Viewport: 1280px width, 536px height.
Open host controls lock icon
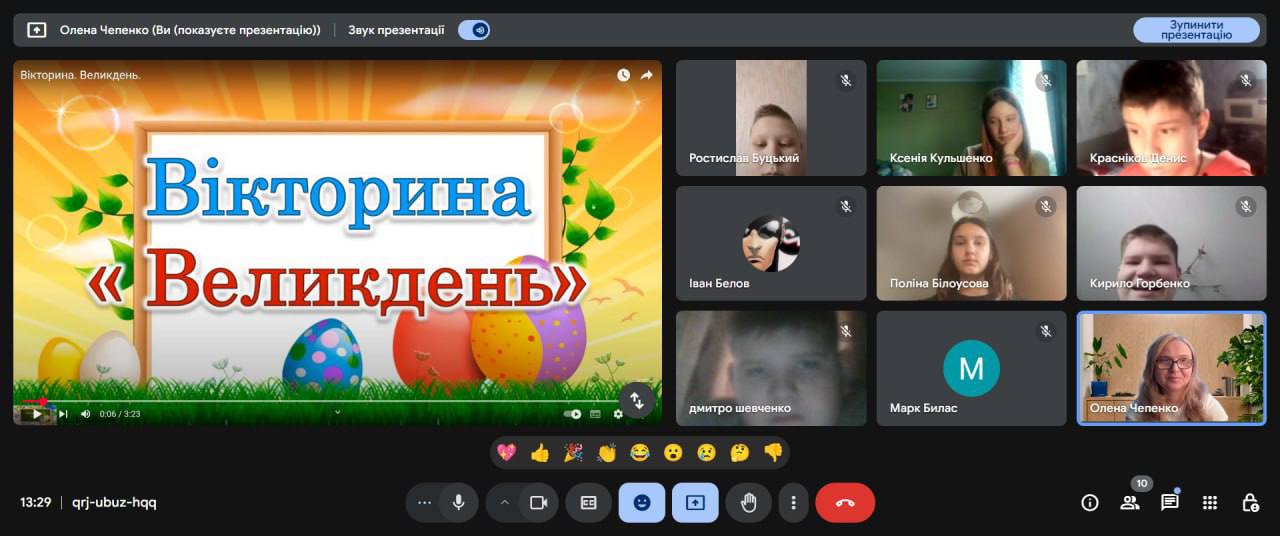point(1250,503)
